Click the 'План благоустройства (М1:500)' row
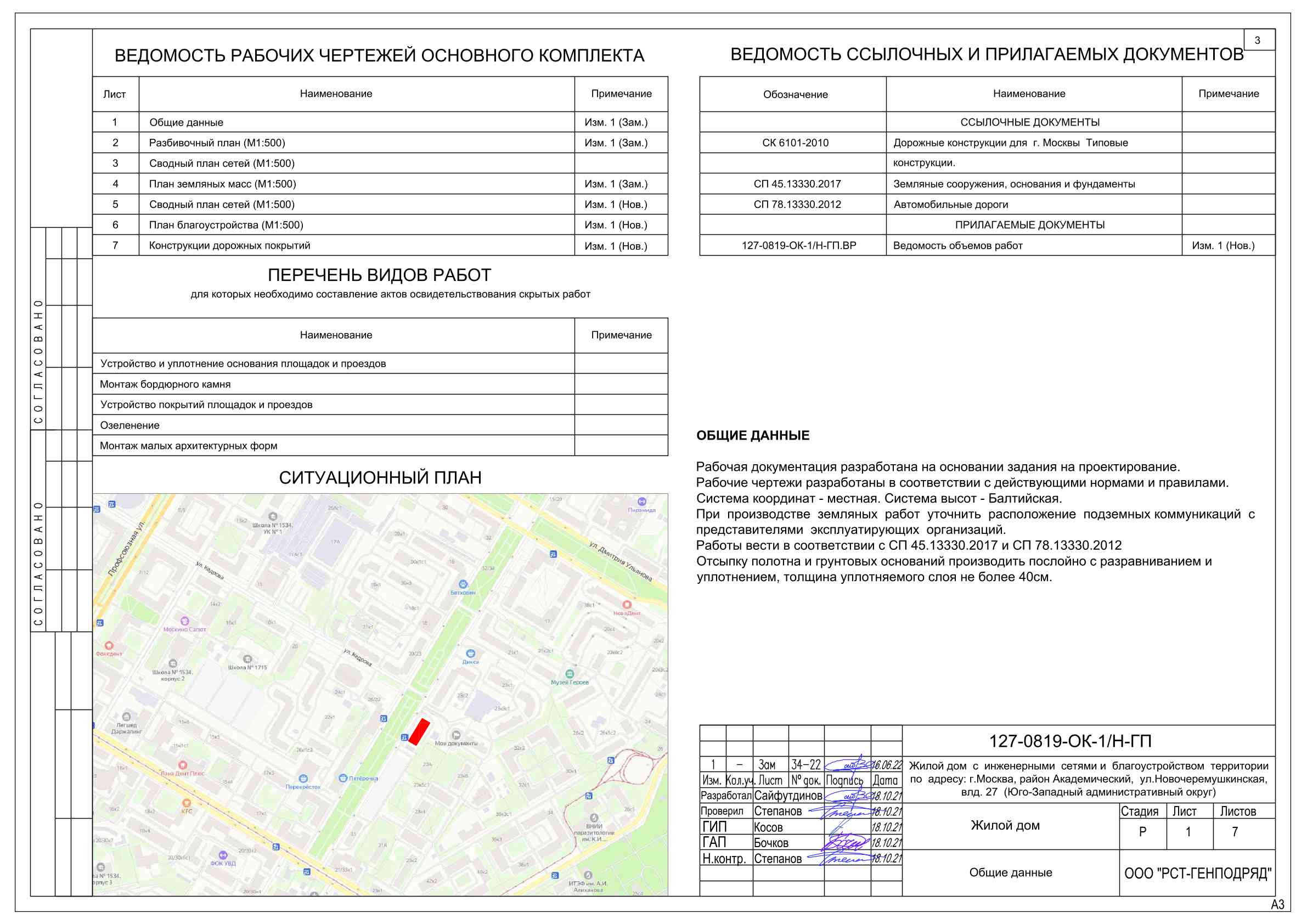Screen dimensions: 1307x924 point(226,225)
